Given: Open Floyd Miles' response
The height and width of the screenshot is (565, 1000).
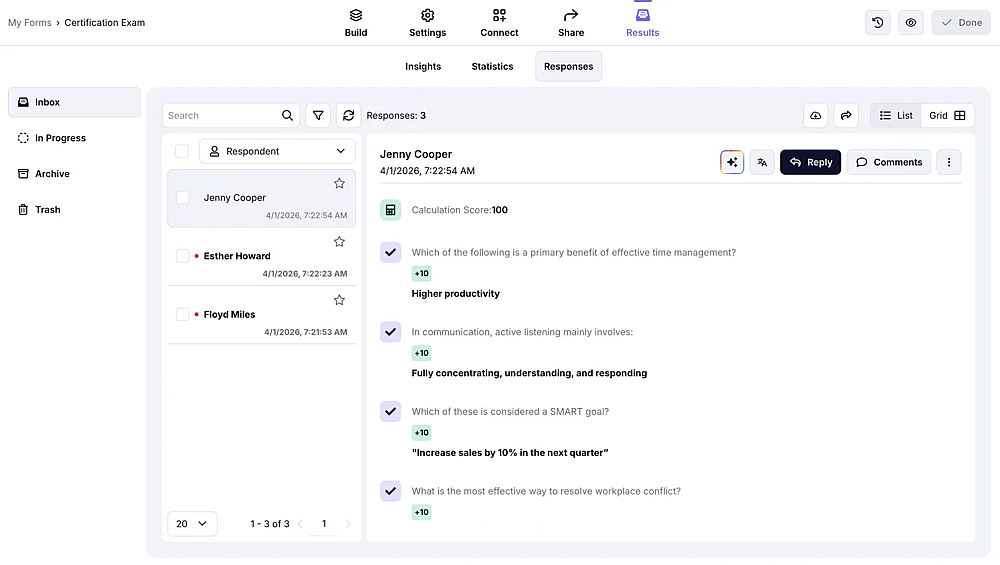Looking at the screenshot, I should [x=261, y=316].
